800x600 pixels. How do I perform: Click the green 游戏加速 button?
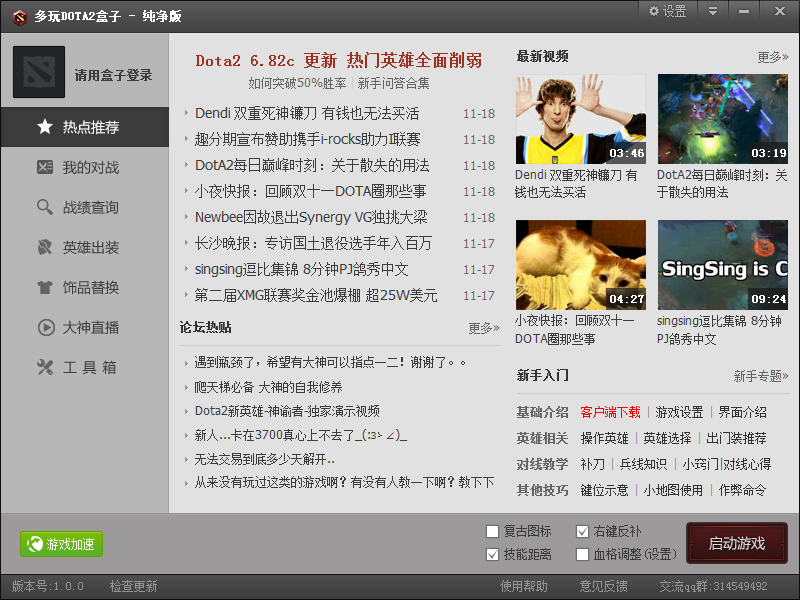click(61, 544)
